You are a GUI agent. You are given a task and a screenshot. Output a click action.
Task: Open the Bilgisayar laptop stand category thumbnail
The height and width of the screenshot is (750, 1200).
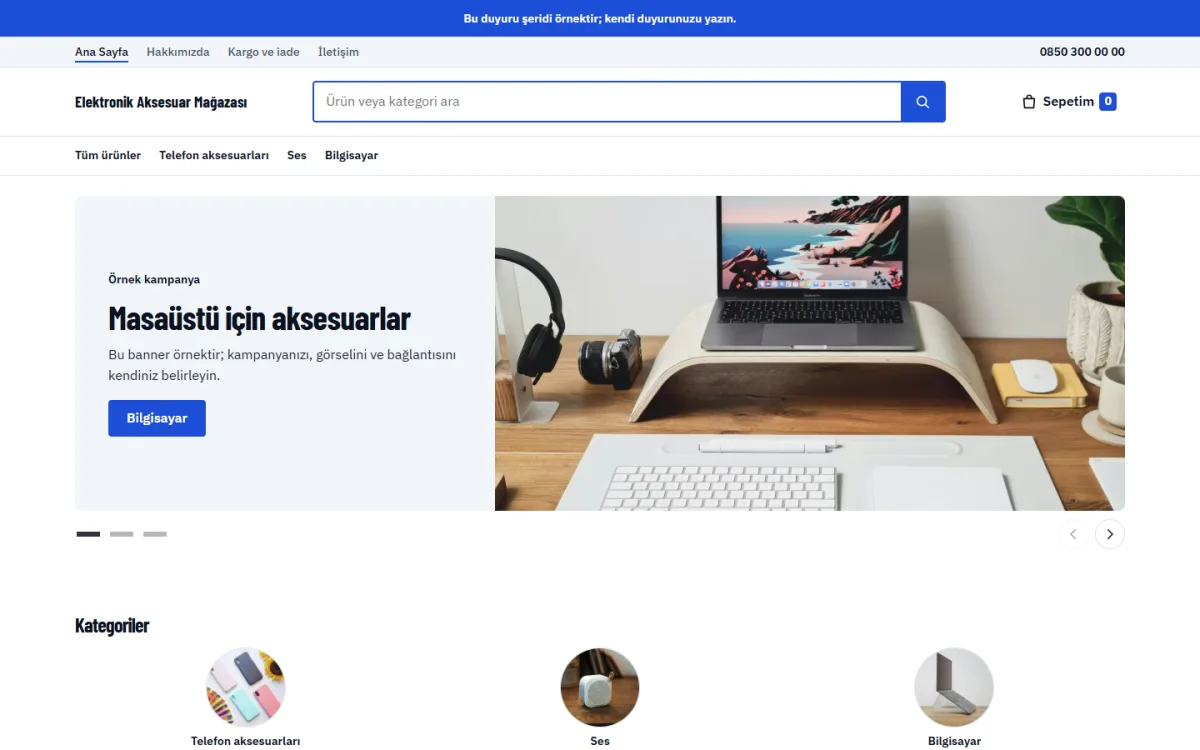[x=954, y=687]
